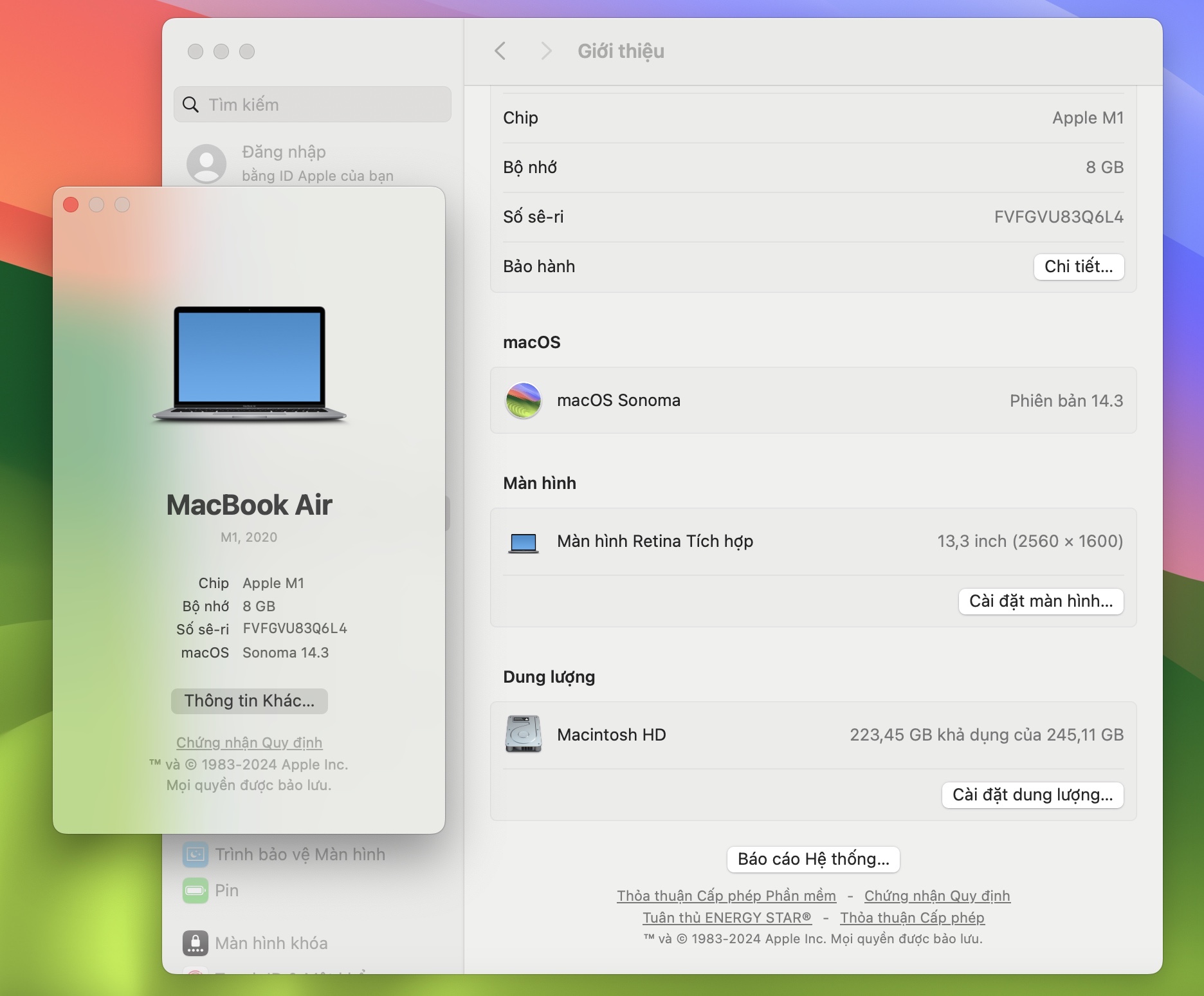The height and width of the screenshot is (996, 1204).
Task: Click the MacBook Air image
Action: click(x=250, y=364)
